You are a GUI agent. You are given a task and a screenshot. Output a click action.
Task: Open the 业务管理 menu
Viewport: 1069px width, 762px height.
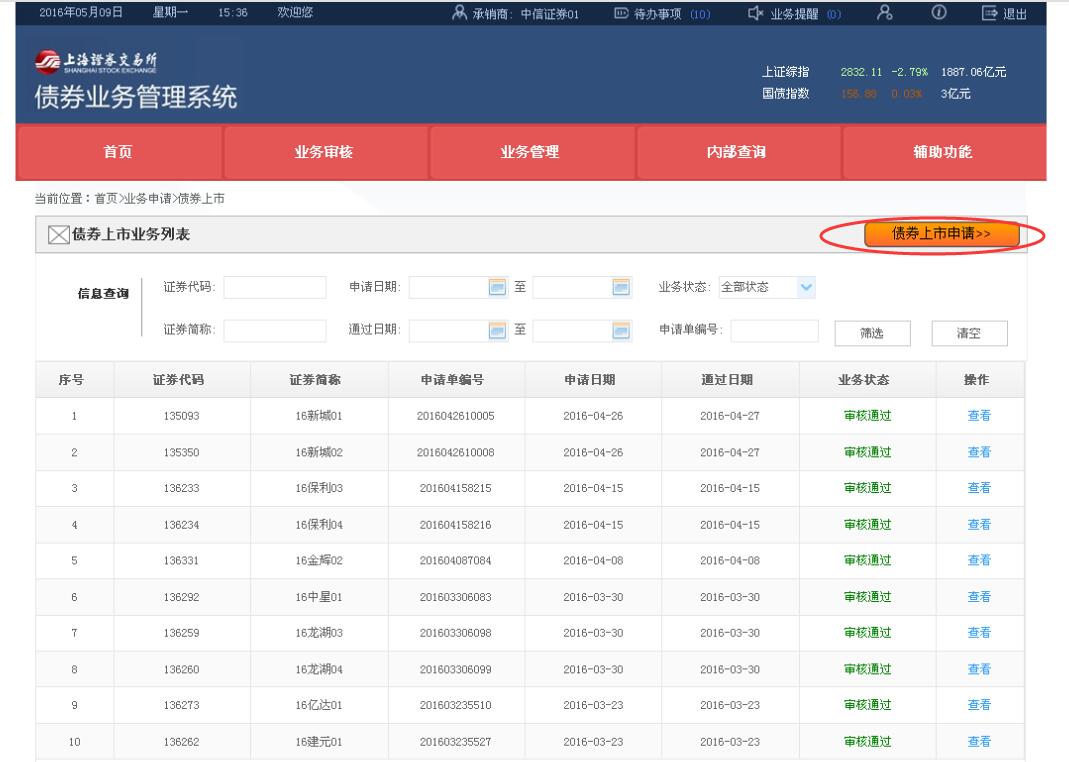point(530,151)
